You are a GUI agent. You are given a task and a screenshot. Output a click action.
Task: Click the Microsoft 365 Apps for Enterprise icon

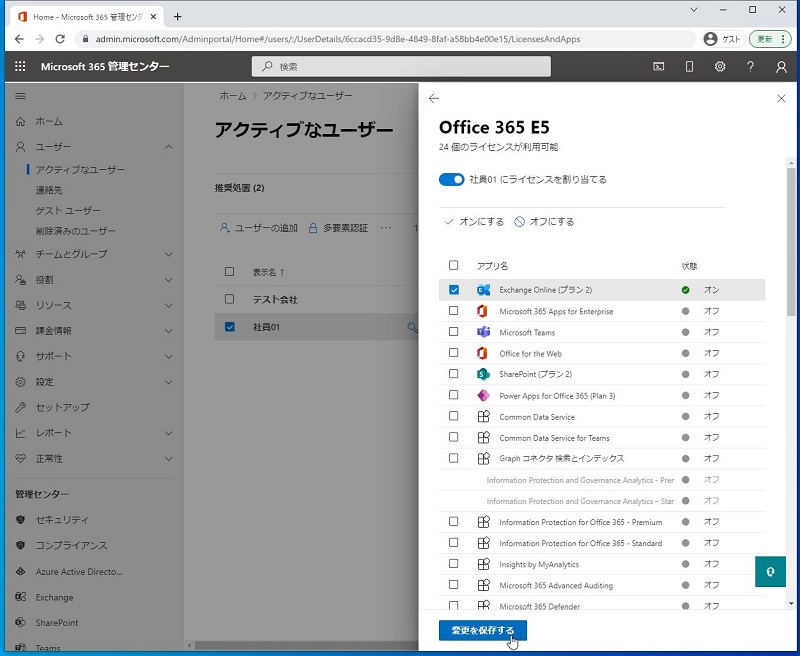pyautogui.click(x=482, y=311)
